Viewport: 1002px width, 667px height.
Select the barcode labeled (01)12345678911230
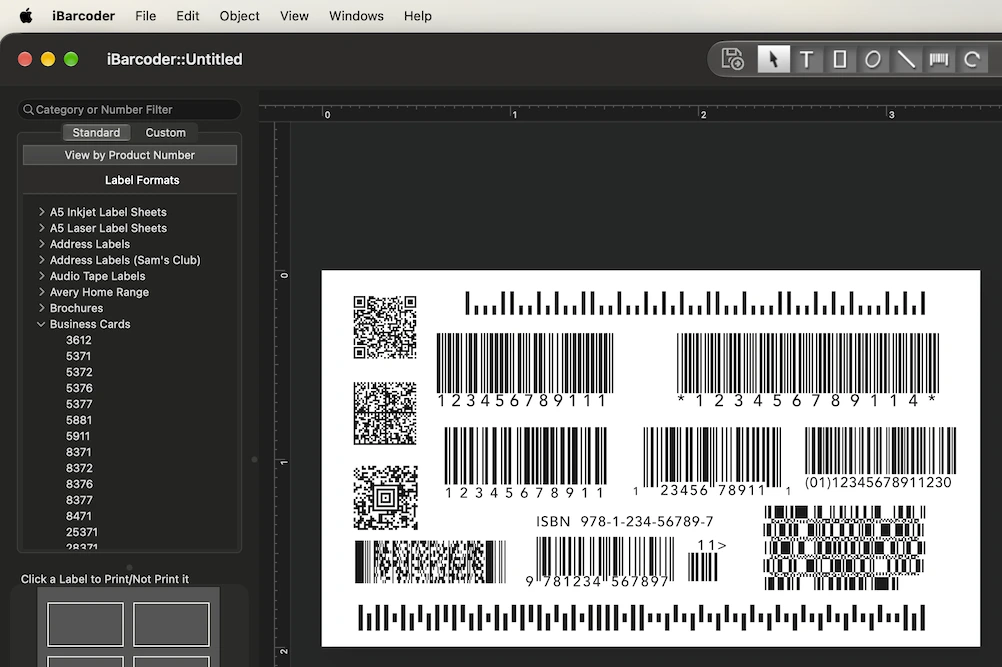(880, 458)
